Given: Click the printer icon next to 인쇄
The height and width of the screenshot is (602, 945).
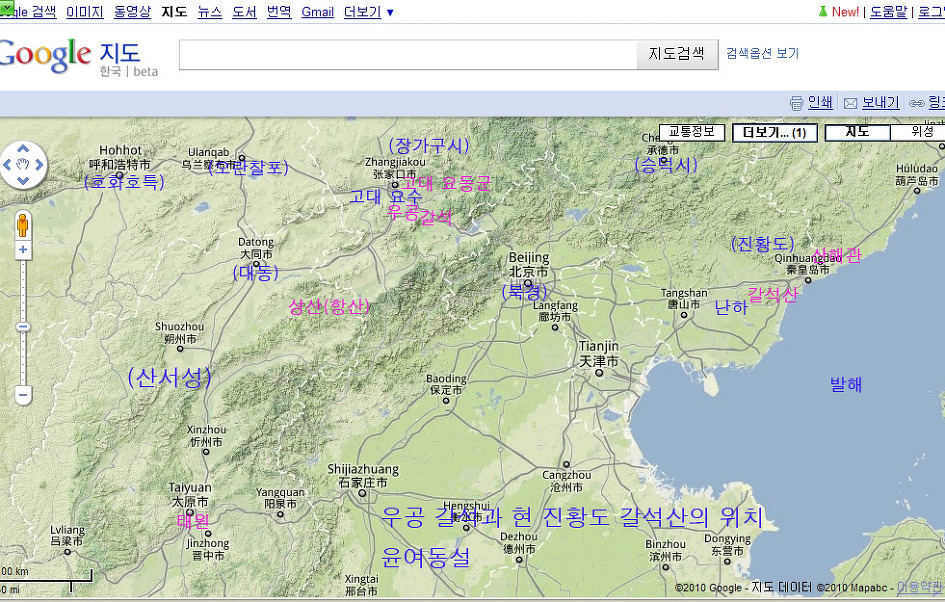Looking at the screenshot, I should point(796,103).
